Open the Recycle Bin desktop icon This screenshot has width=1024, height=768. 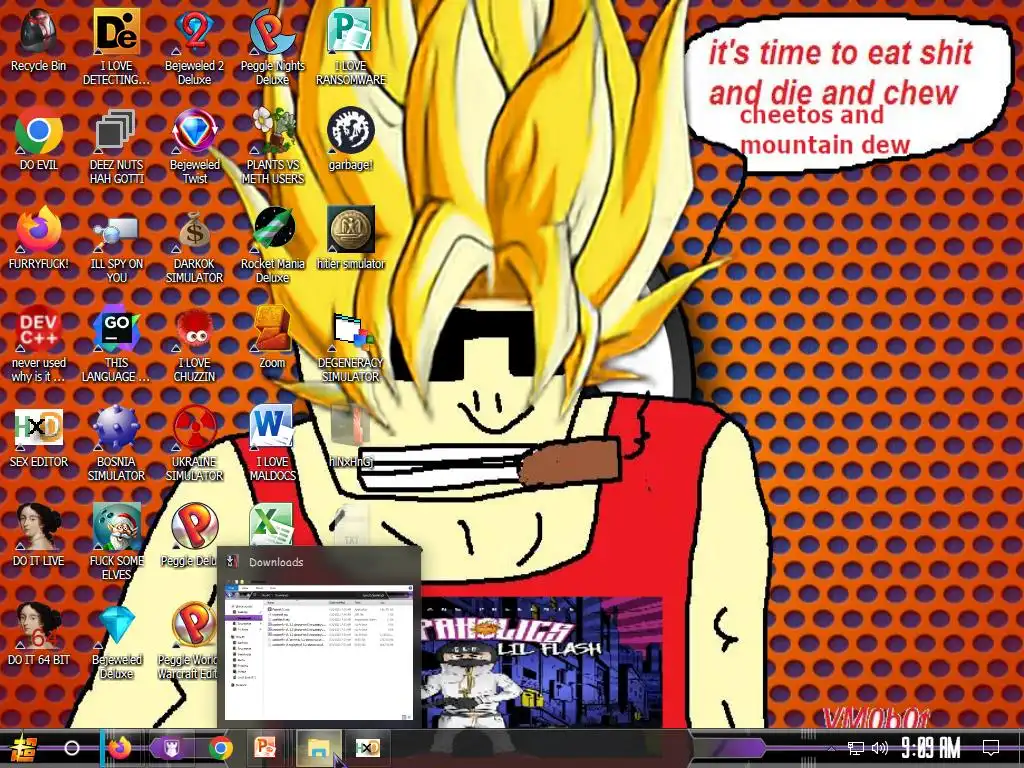tap(39, 40)
